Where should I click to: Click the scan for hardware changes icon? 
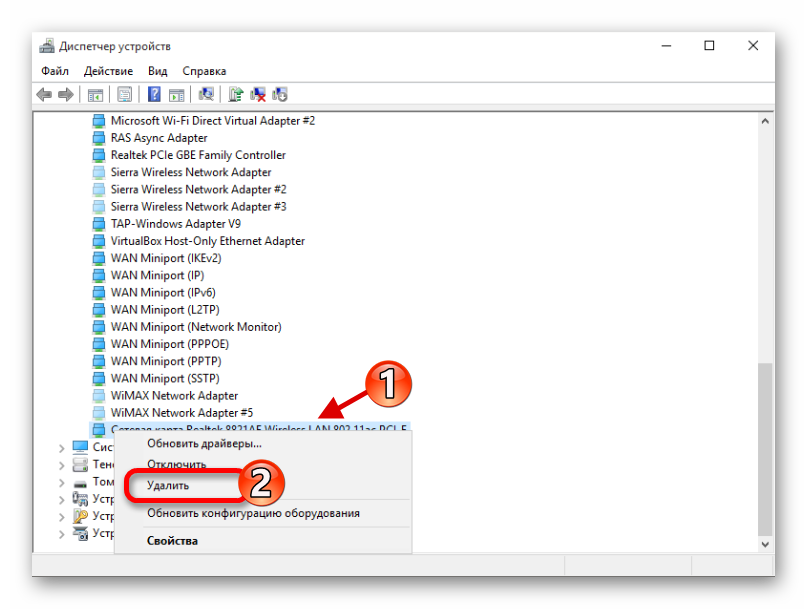coord(206,95)
